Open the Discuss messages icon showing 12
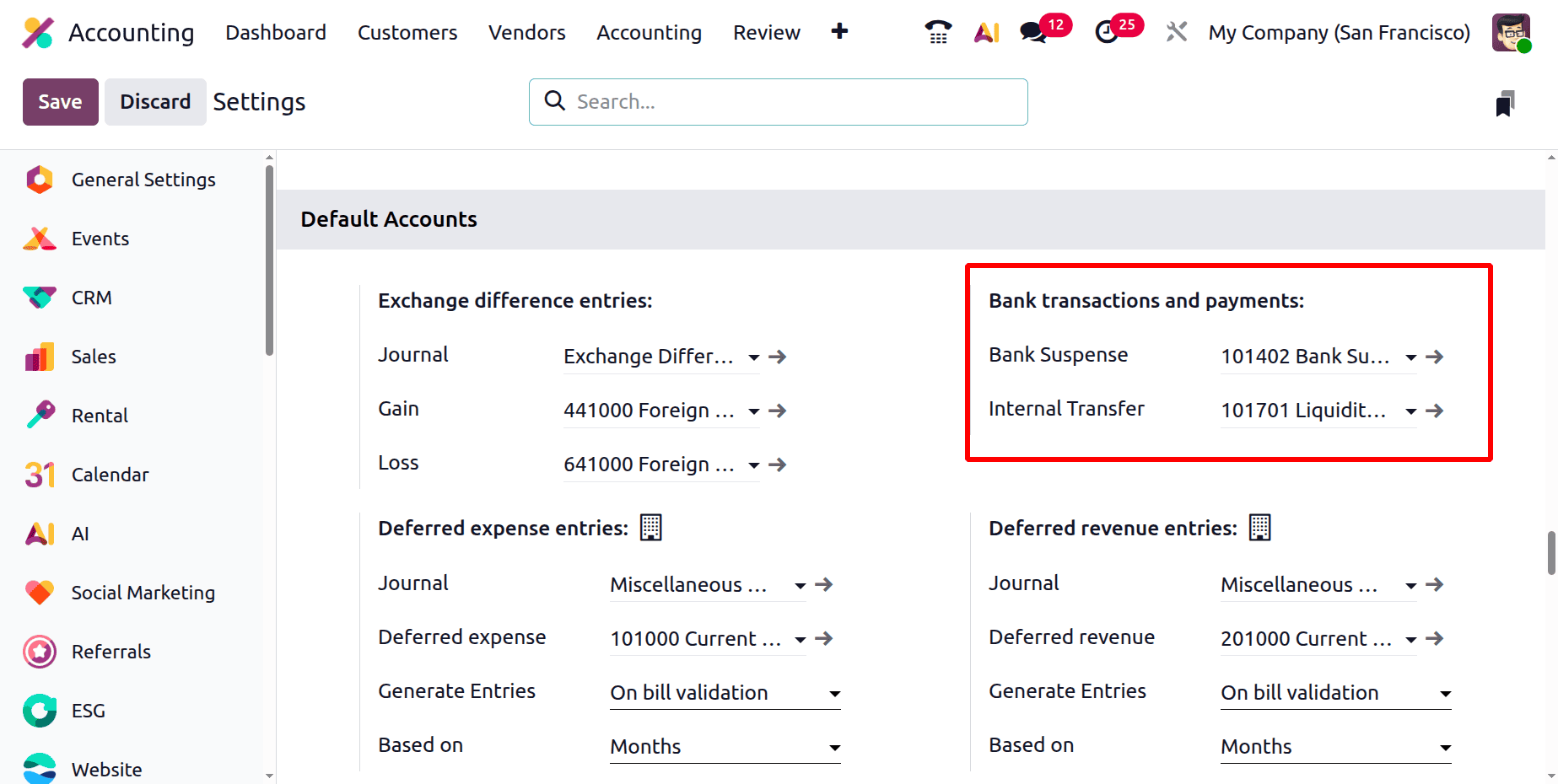 1032,32
